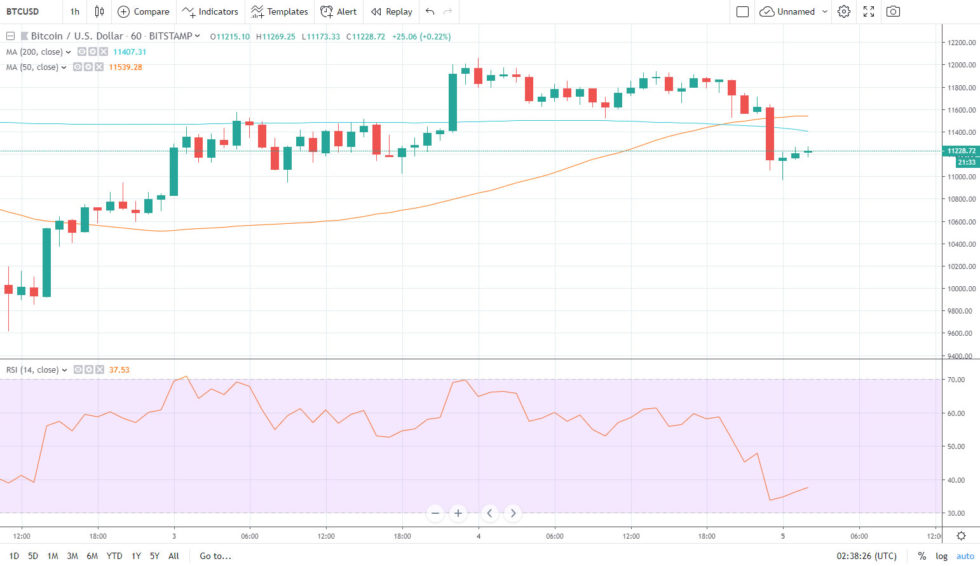This screenshot has width=980, height=566.
Task: Expand the Bitcoin / U.S. Dollar BITSTAMP dropdown
Action: click(198, 36)
